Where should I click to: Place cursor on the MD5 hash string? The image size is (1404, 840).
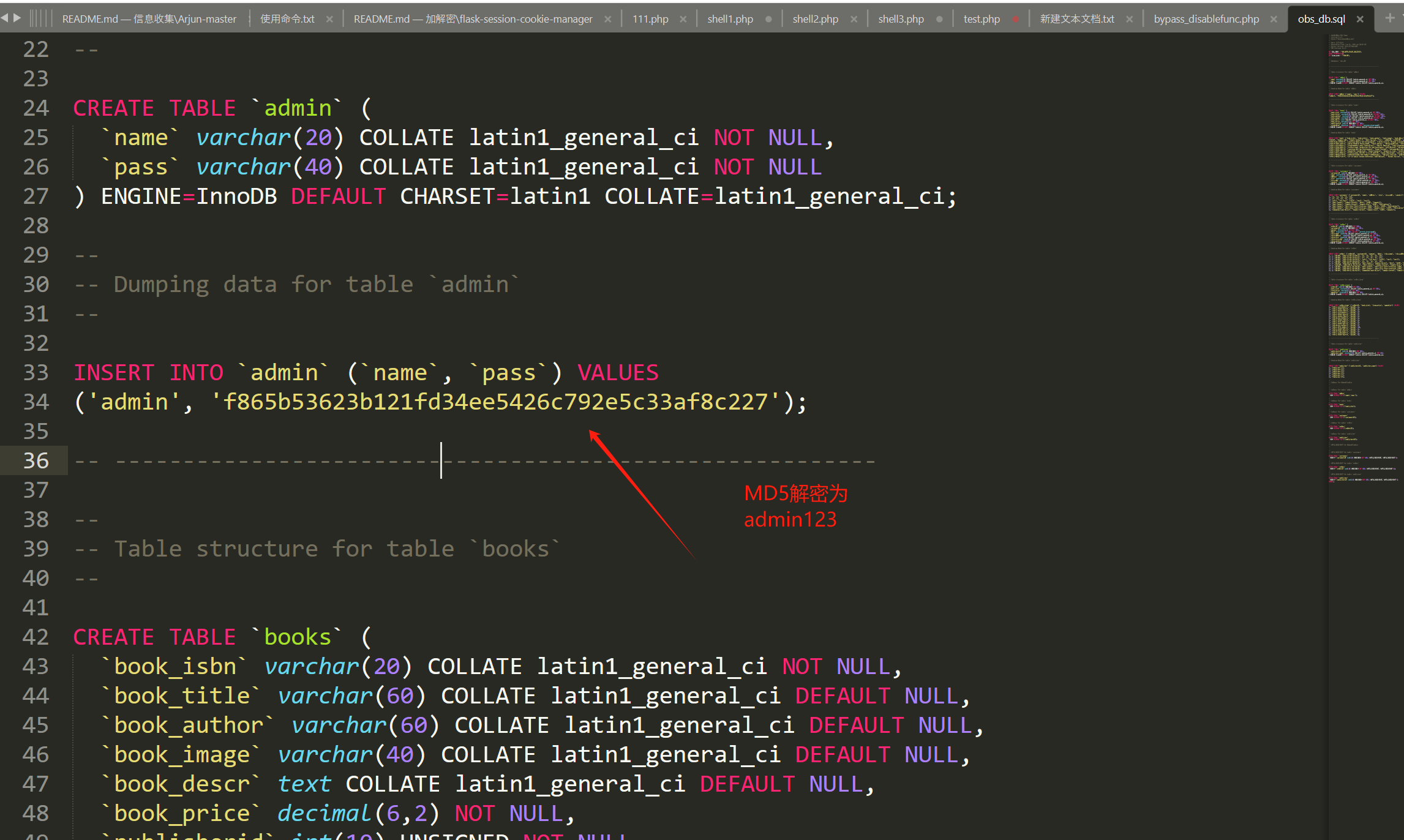click(495, 402)
